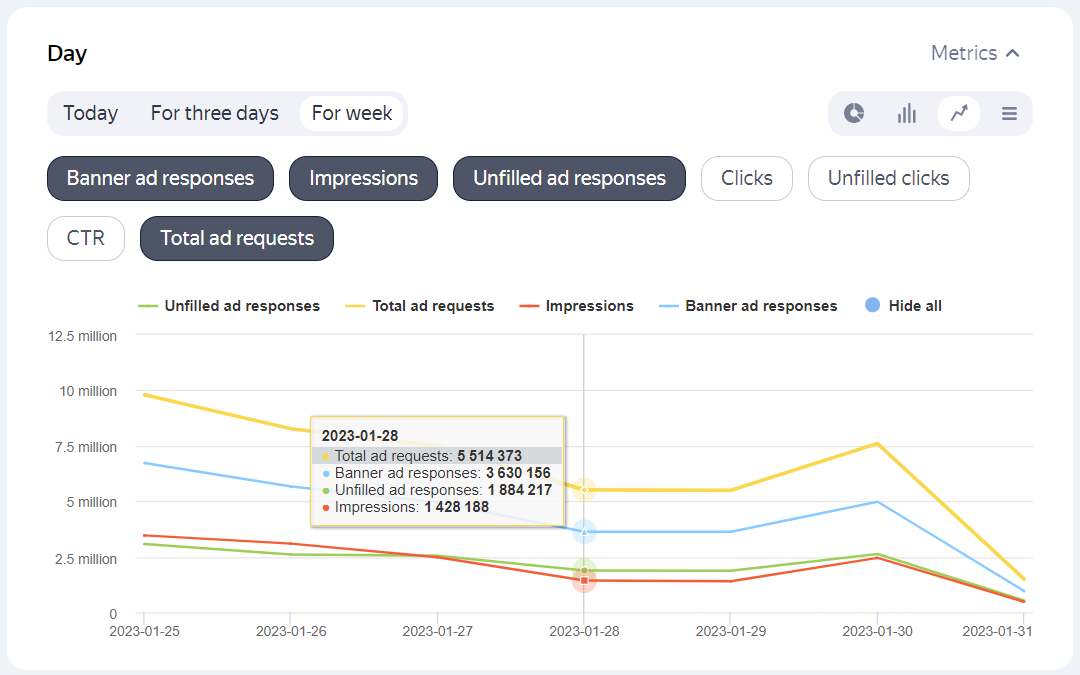The height and width of the screenshot is (675, 1080).
Task: Enable the CTR metric chip
Action: pos(85,238)
